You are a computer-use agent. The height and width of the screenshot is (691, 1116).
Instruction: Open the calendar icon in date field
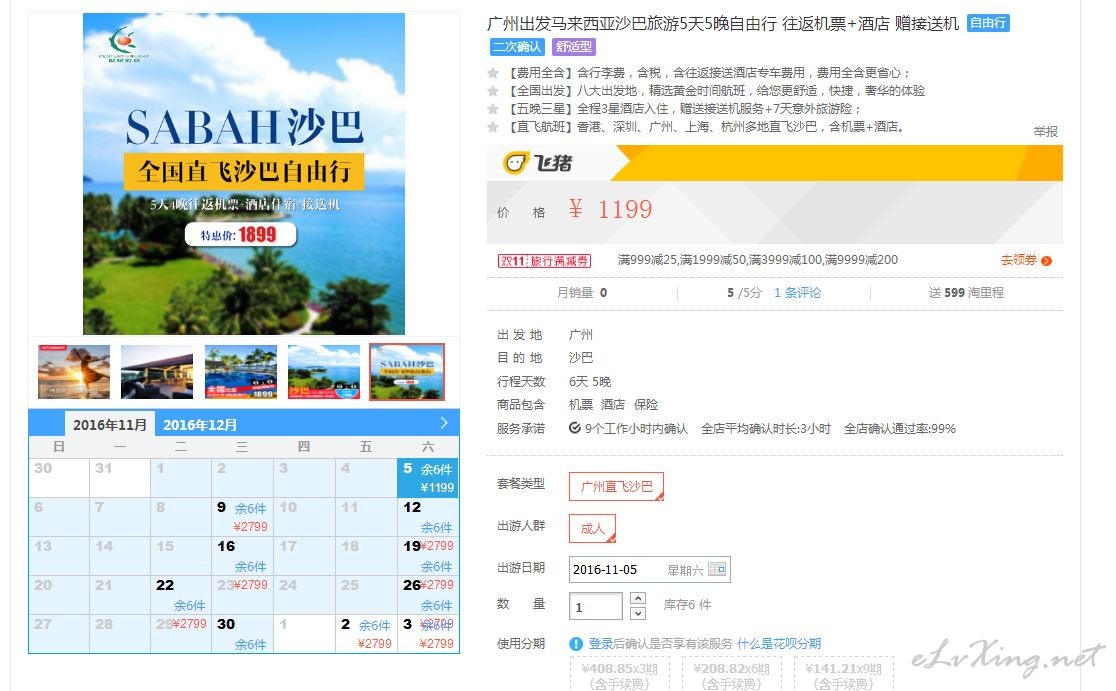(717, 569)
